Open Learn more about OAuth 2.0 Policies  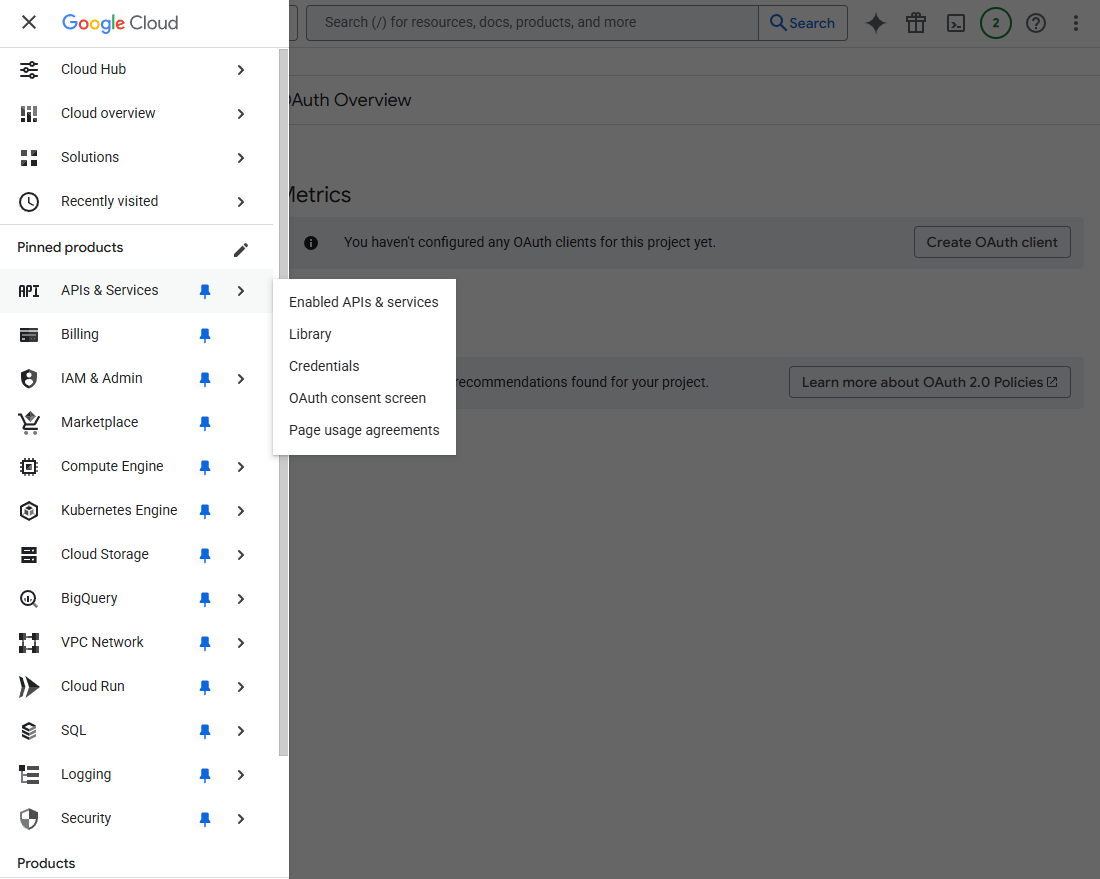(x=930, y=382)
